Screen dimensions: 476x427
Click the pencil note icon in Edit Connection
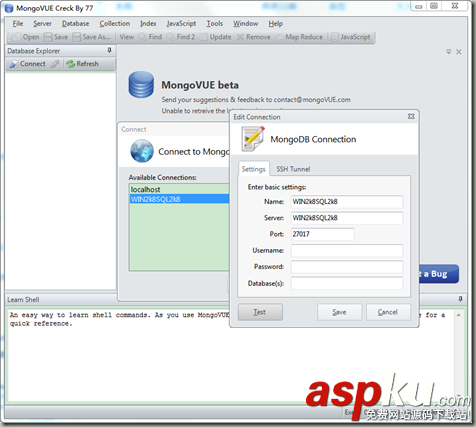pyautogui.click(x=253, y=138)
